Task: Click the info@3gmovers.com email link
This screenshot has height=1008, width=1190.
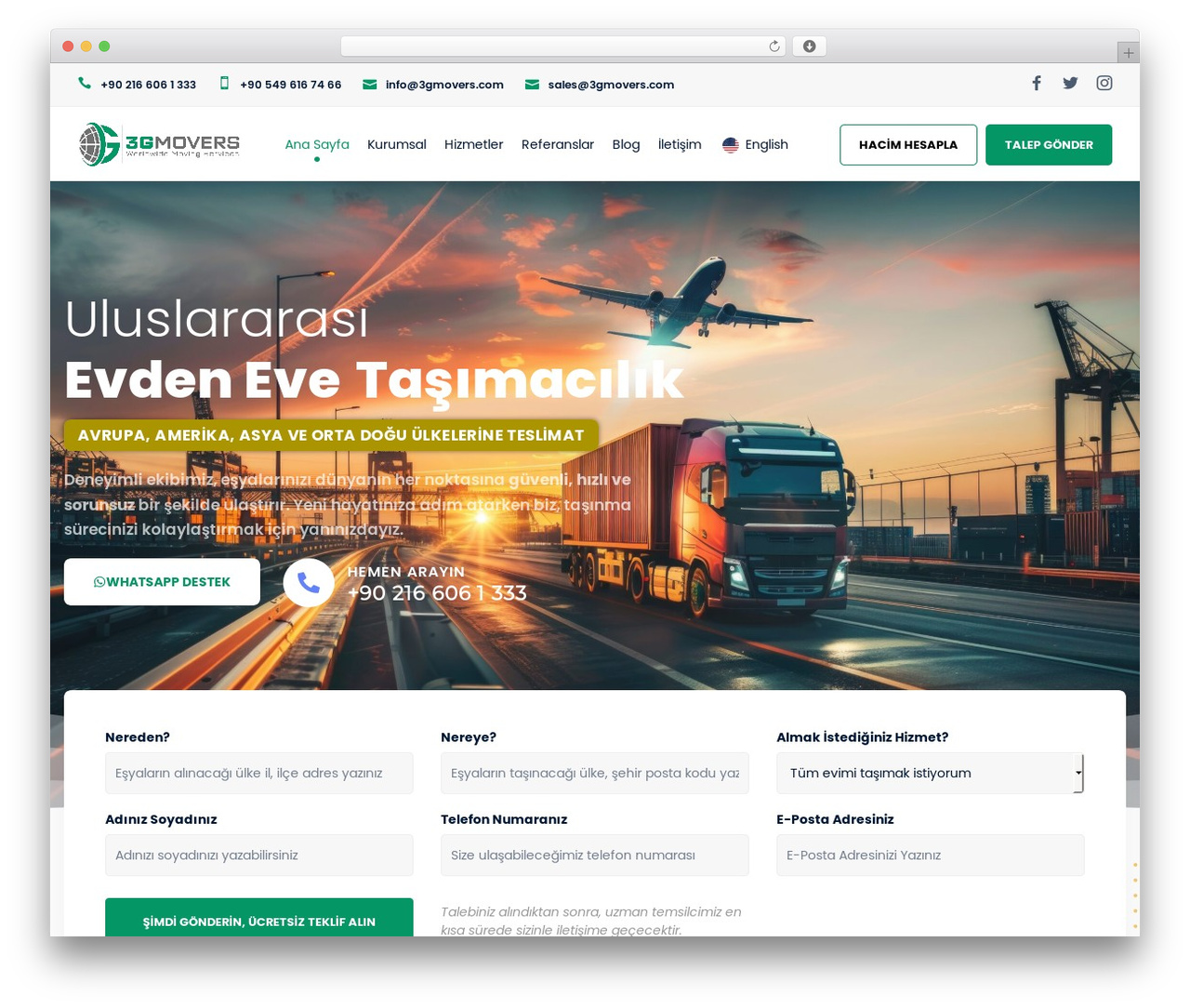Action: [x=444, y=85]
